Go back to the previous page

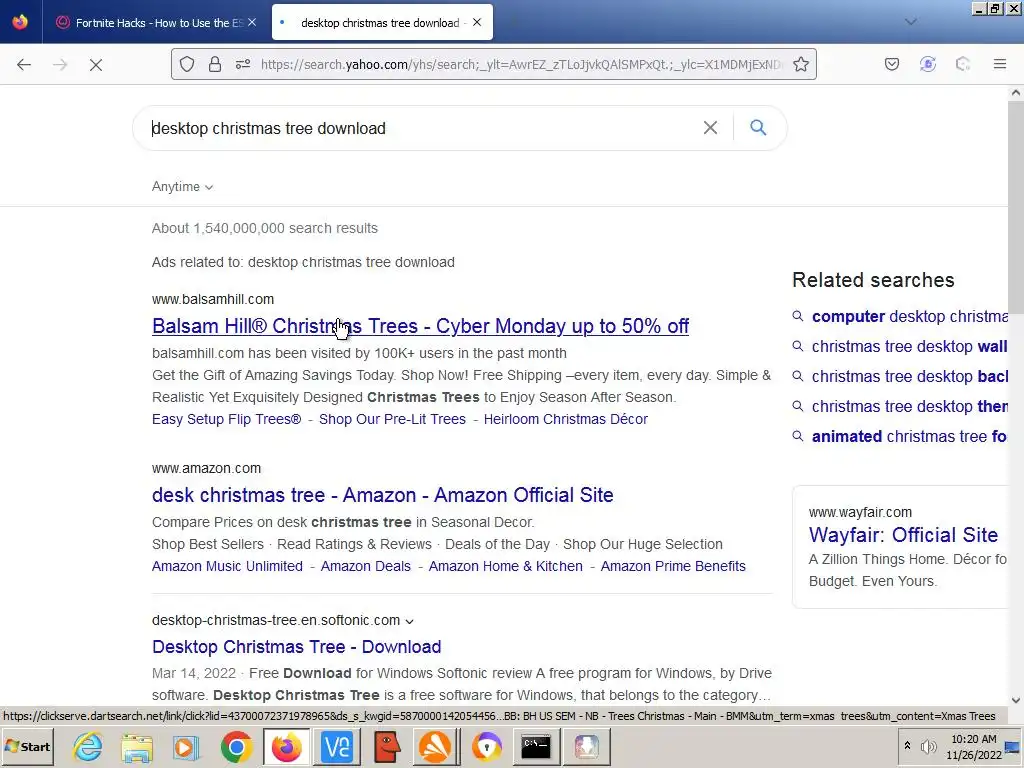(x=24, y=65)
